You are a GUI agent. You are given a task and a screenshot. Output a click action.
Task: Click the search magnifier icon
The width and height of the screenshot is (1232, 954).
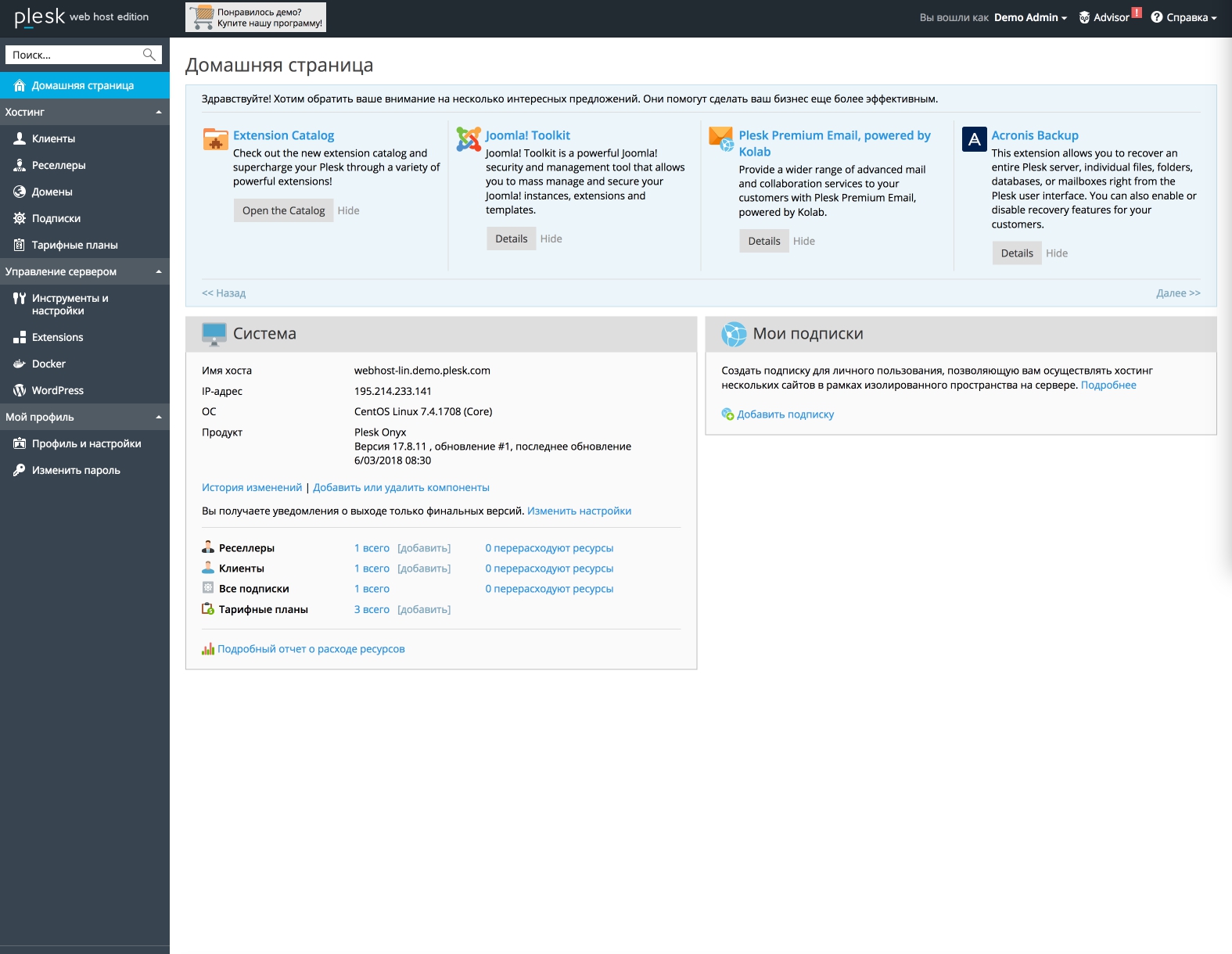[x=149, y=55]
